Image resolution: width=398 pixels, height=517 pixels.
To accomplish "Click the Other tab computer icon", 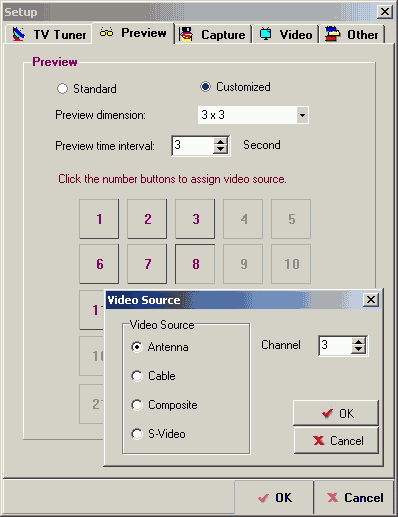I will (x=332, y=34).
